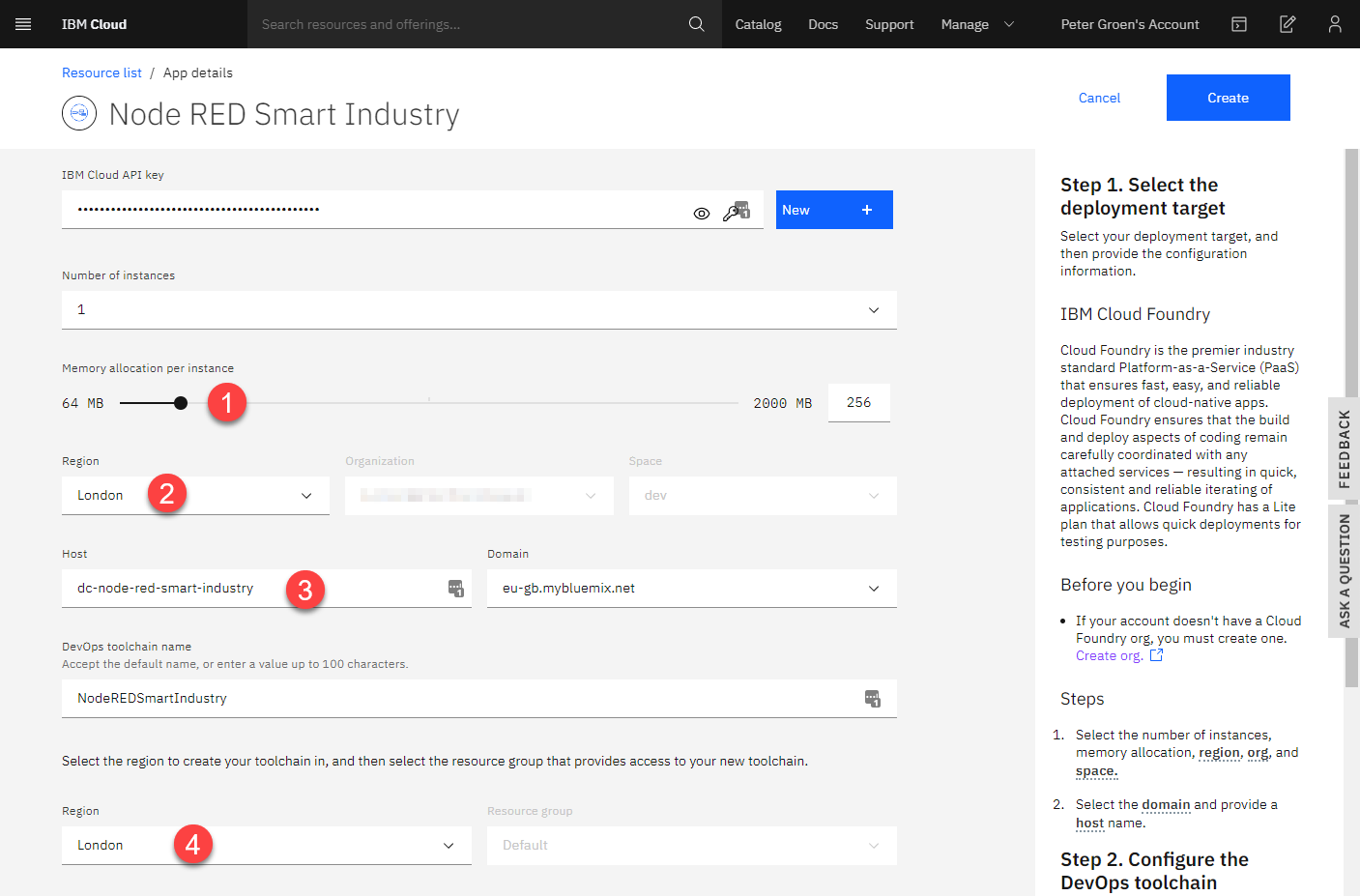Click the 'space.' glossary term in Steps
Viewport: 1360px width, 896px height.
(x=1096, y=771)
